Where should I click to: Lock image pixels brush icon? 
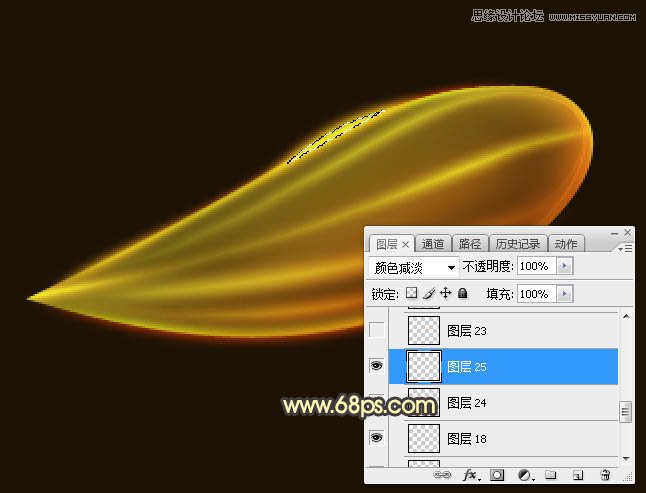click(x=428, y=294)
